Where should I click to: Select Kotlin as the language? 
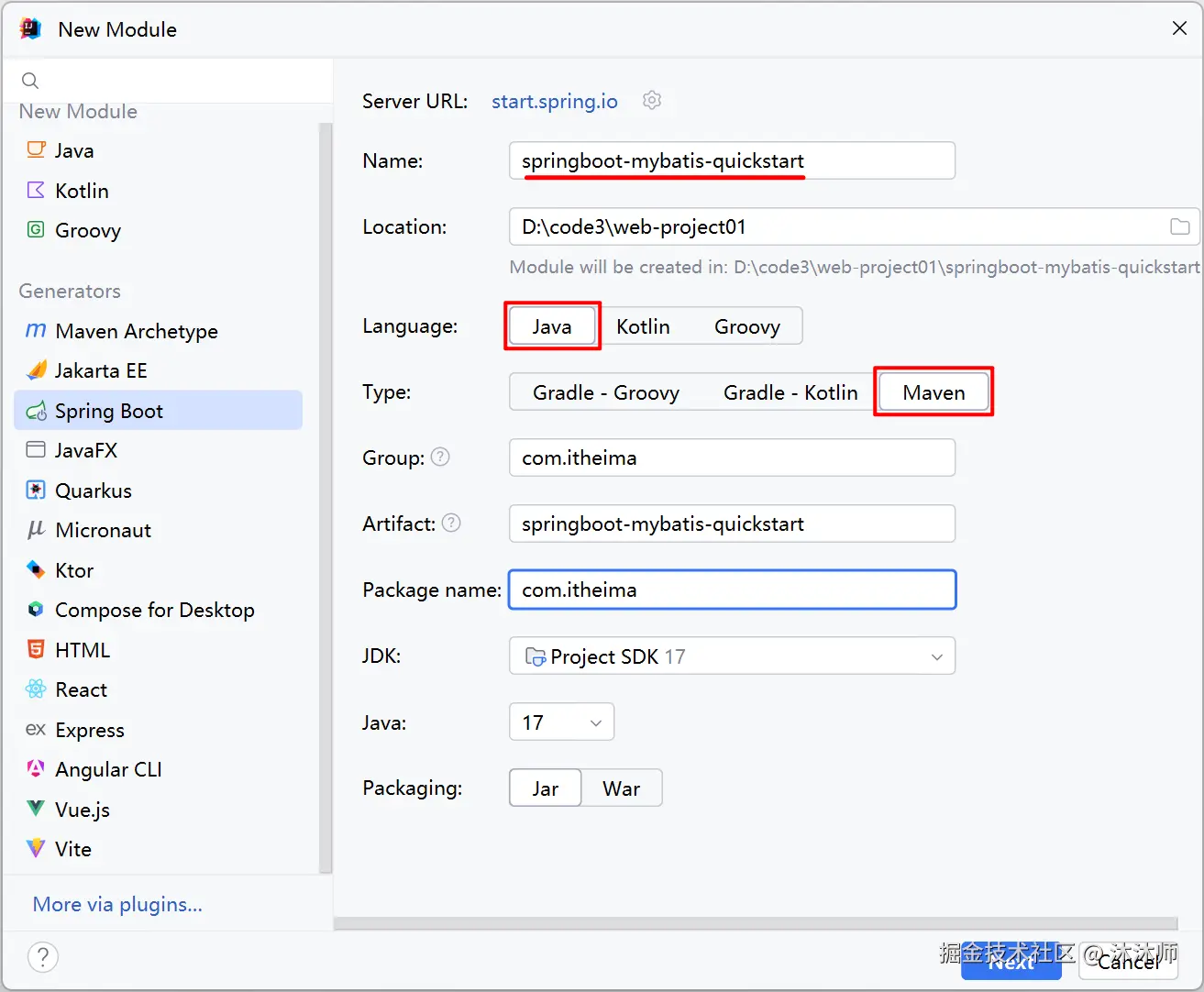[643, 326]
